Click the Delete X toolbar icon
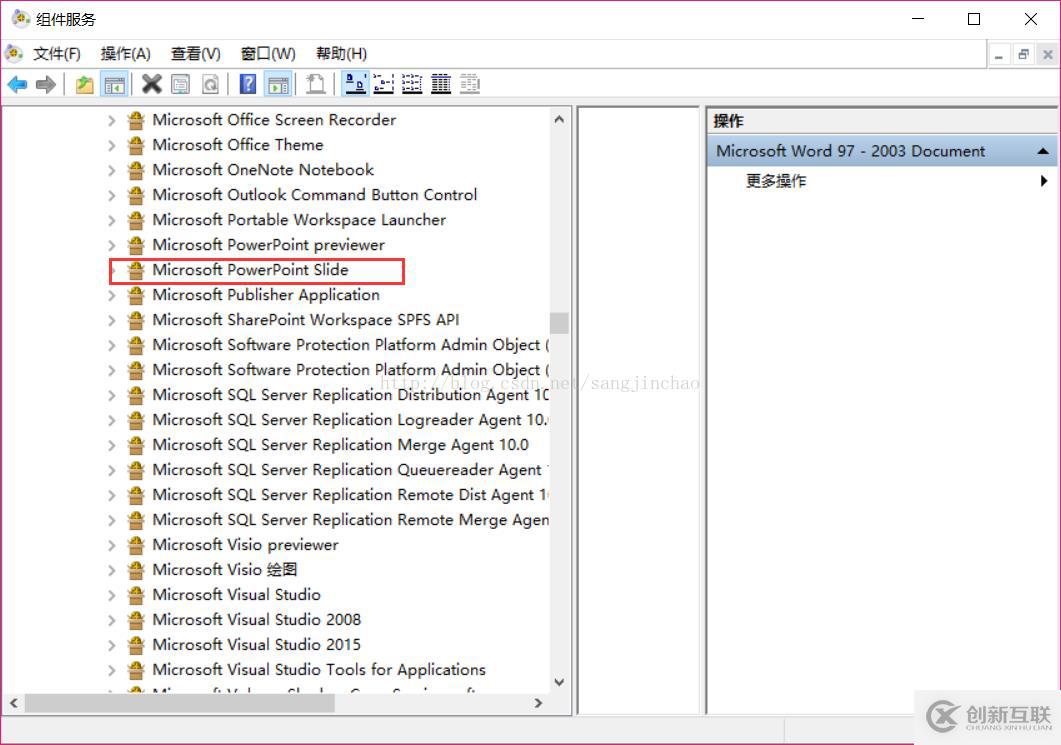The image size is (1061, 745). pos(152,85)
